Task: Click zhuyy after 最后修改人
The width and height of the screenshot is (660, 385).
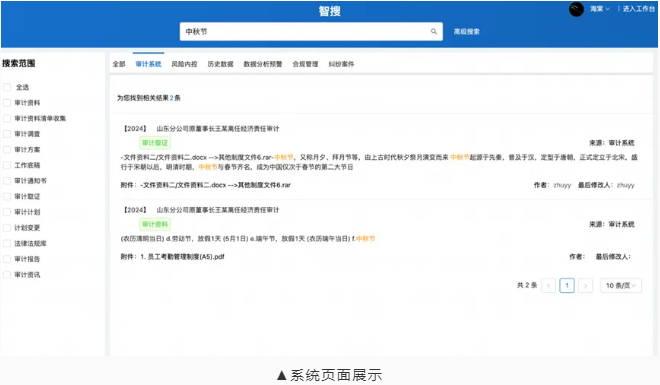Action: (625, 185)
